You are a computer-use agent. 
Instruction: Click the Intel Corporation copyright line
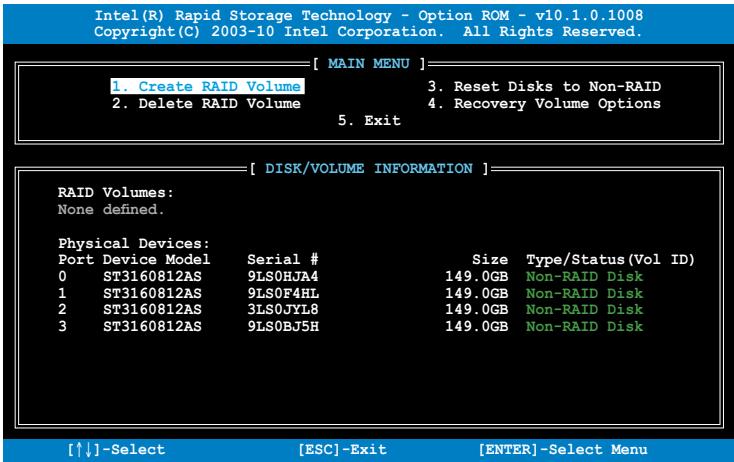pos(367,32)
